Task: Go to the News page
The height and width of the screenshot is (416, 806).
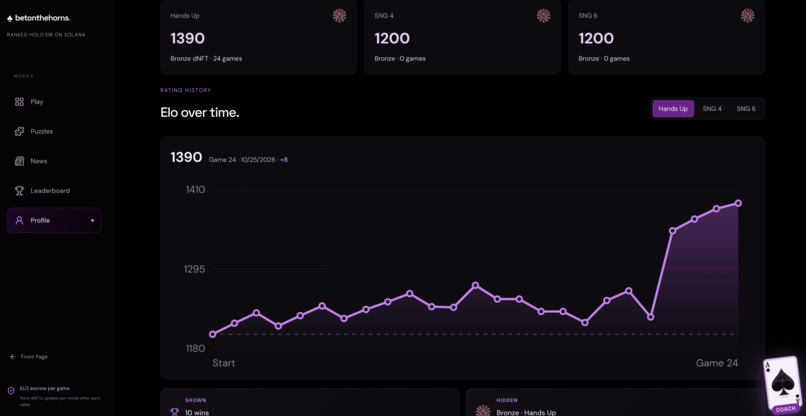Action: point(54,161)
